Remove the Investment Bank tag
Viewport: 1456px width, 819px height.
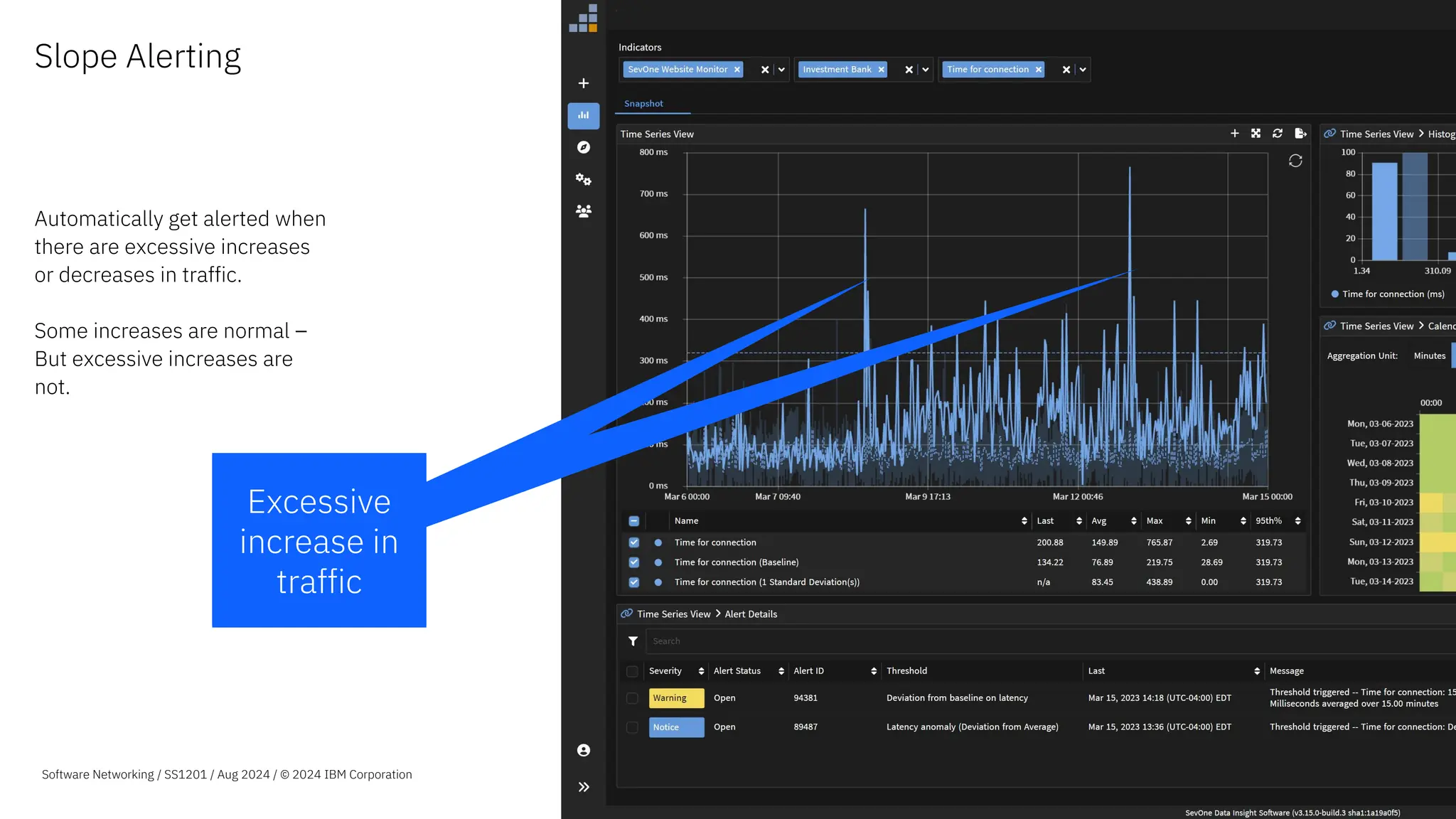[881, 70]
